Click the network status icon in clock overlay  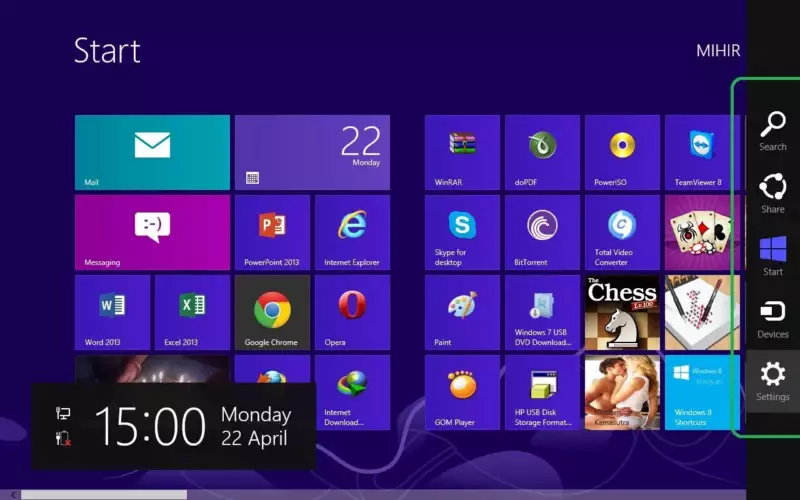click(63, 413)
